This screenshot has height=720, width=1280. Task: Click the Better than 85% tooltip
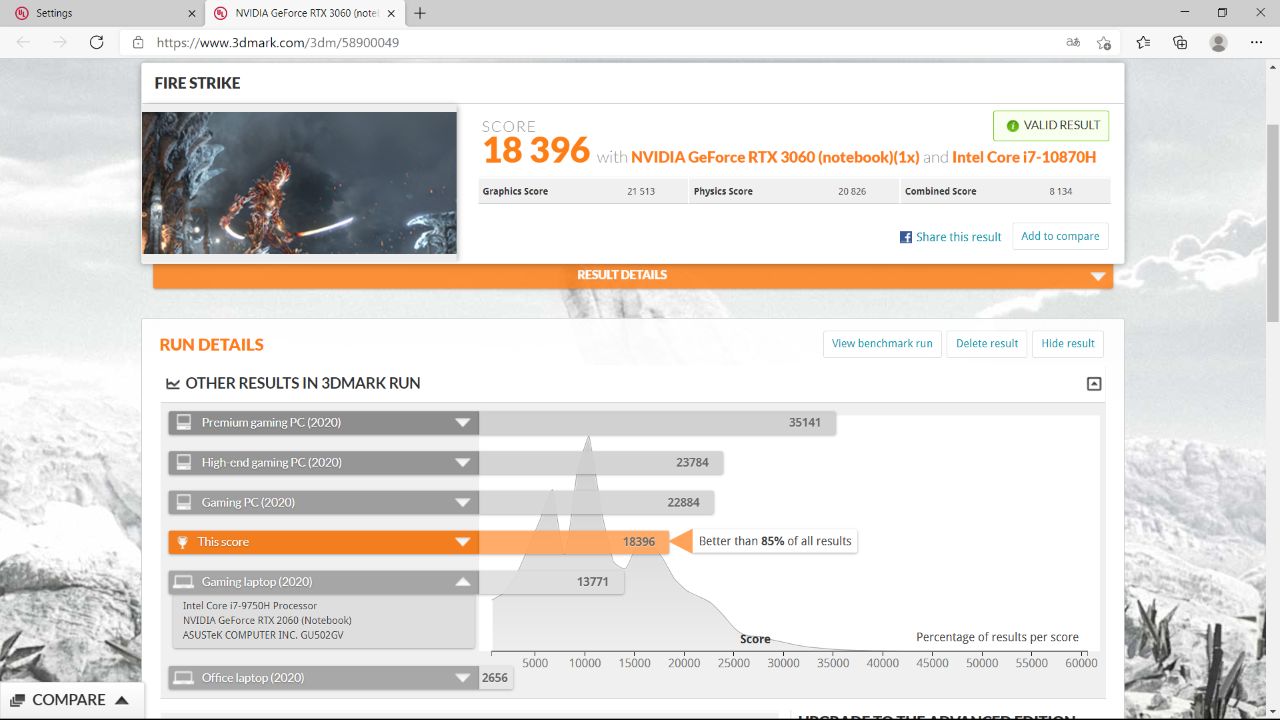tap(775, 541)
